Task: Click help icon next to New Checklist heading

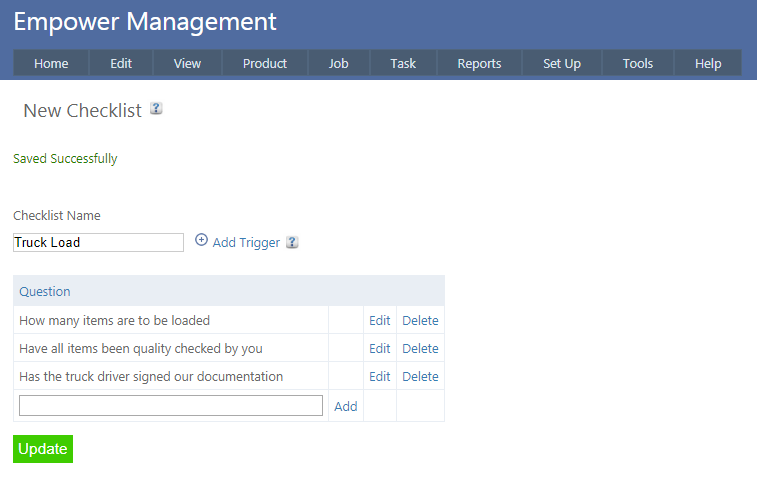Action: [x=156, y=109]
